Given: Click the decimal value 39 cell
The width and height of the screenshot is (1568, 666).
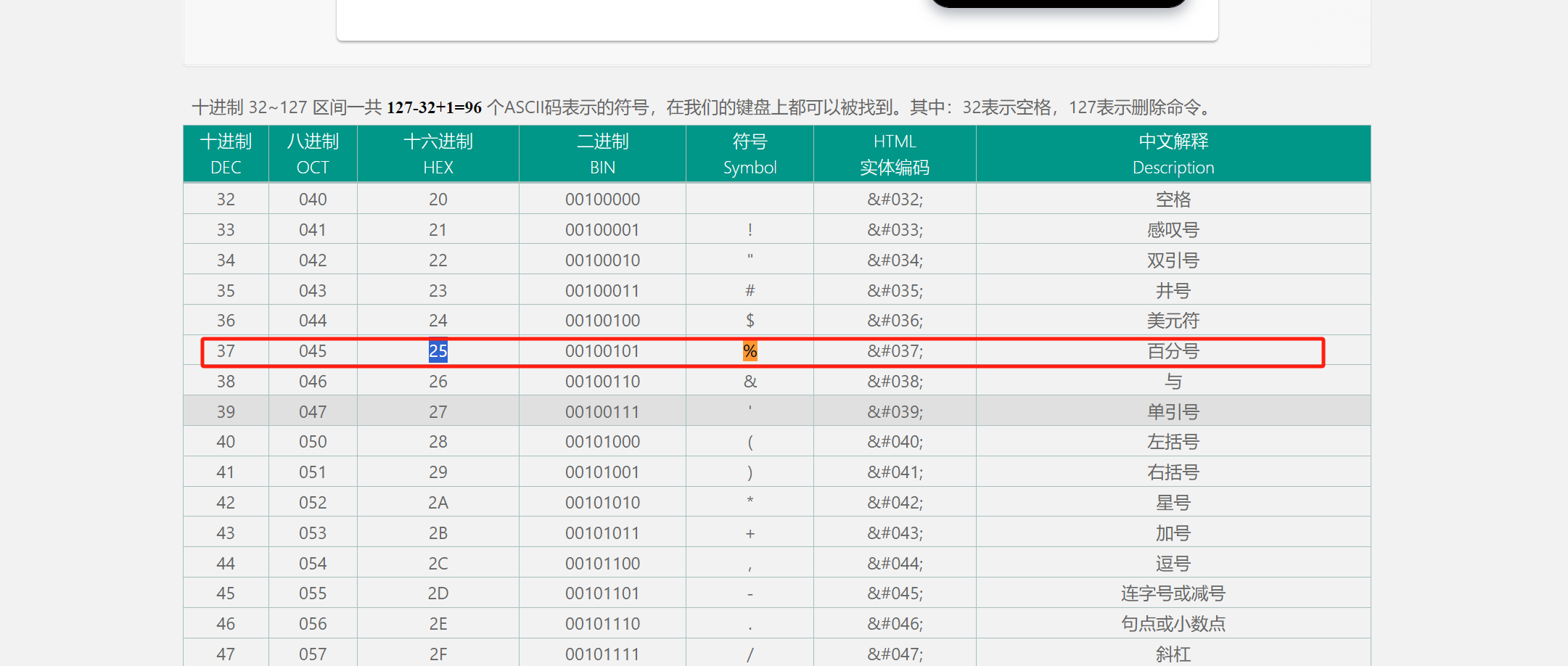Looking at the screenshot, I should 226,411.
